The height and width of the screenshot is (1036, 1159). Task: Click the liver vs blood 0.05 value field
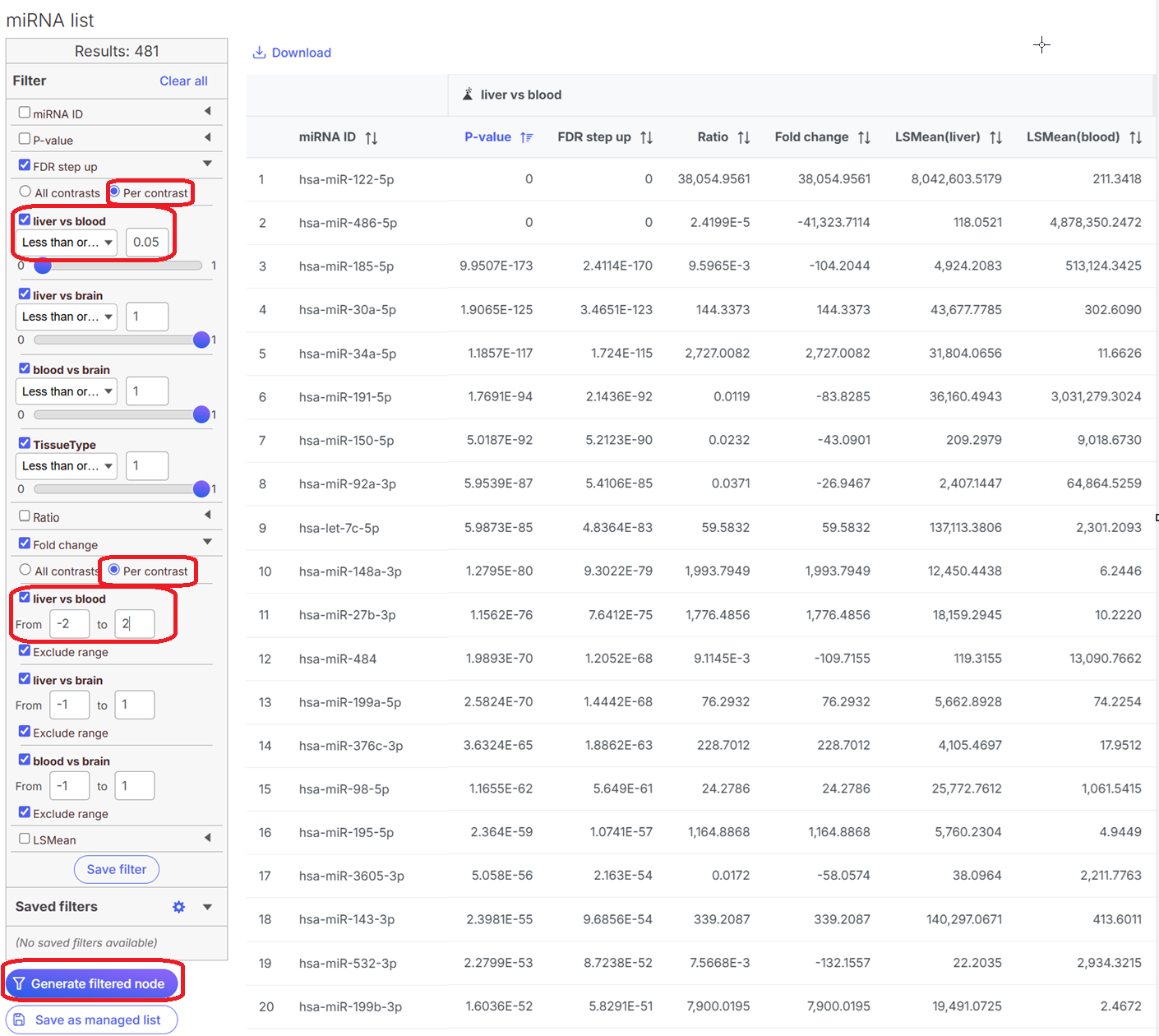(x=147, y=243)
